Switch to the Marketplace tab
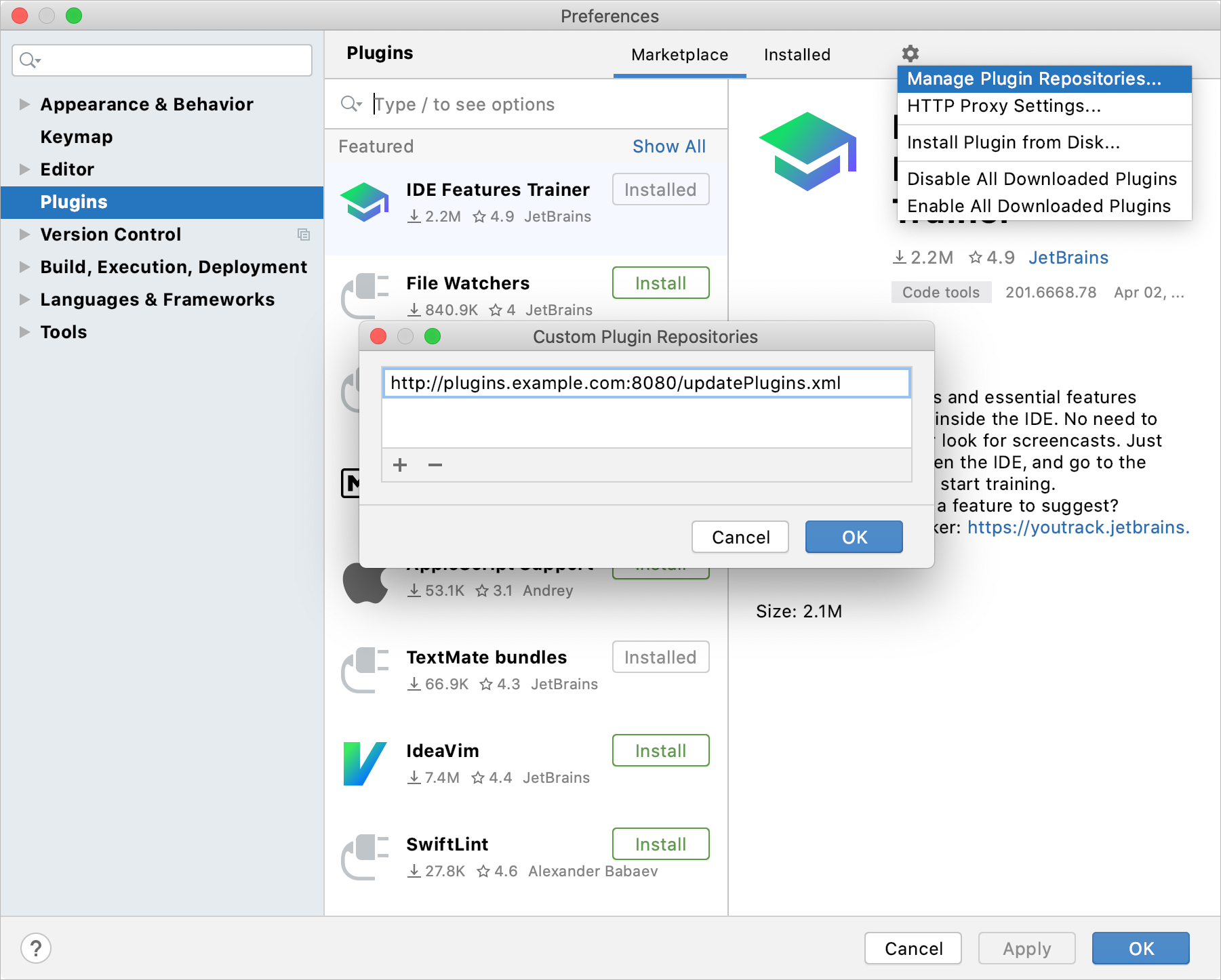This screenshot has width=1221, height=980. [679, 55]
